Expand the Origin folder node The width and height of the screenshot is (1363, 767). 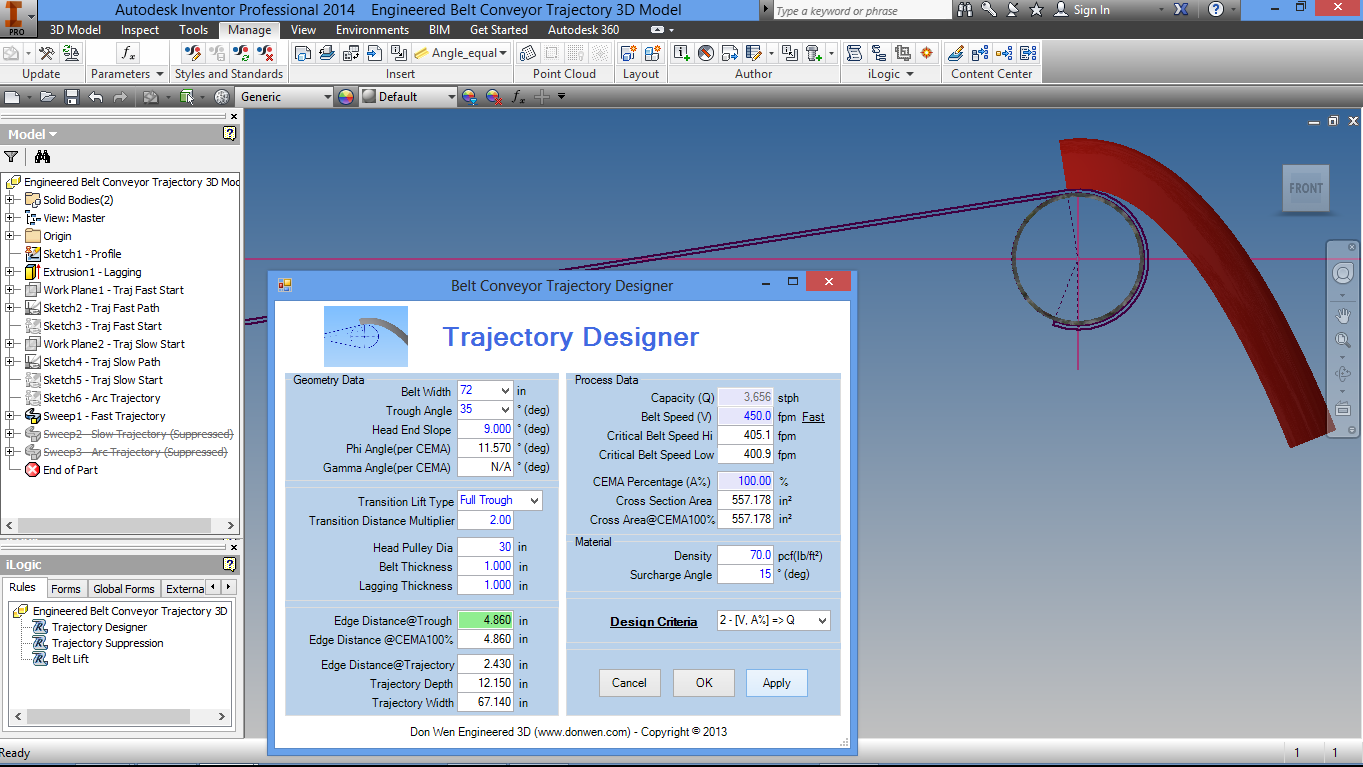[10, 236]
